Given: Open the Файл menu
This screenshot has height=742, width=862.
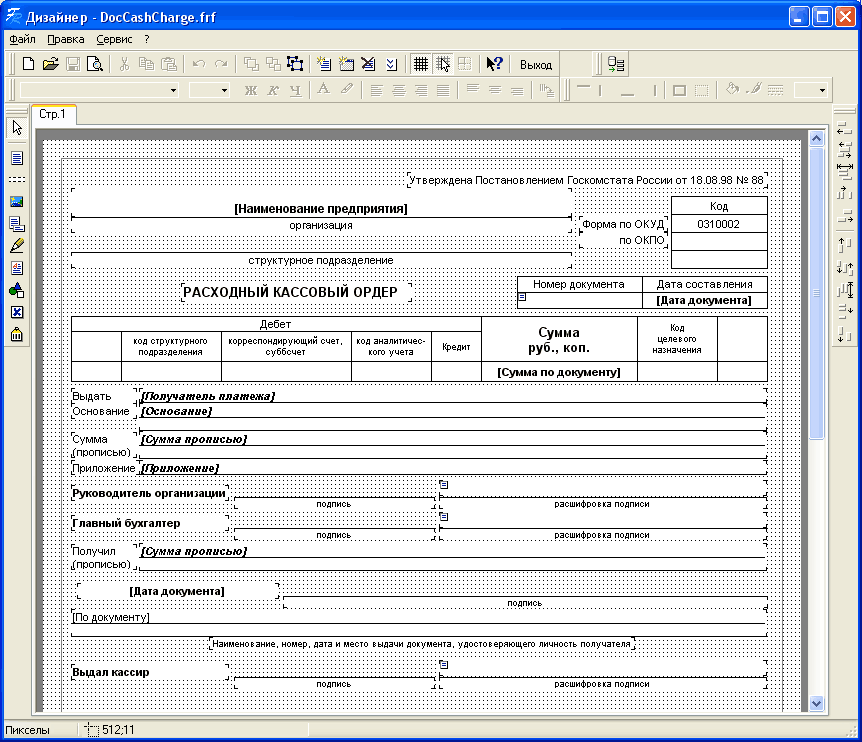Looking at the screenshot, I should pyautogui.click(x=22, y=39).
